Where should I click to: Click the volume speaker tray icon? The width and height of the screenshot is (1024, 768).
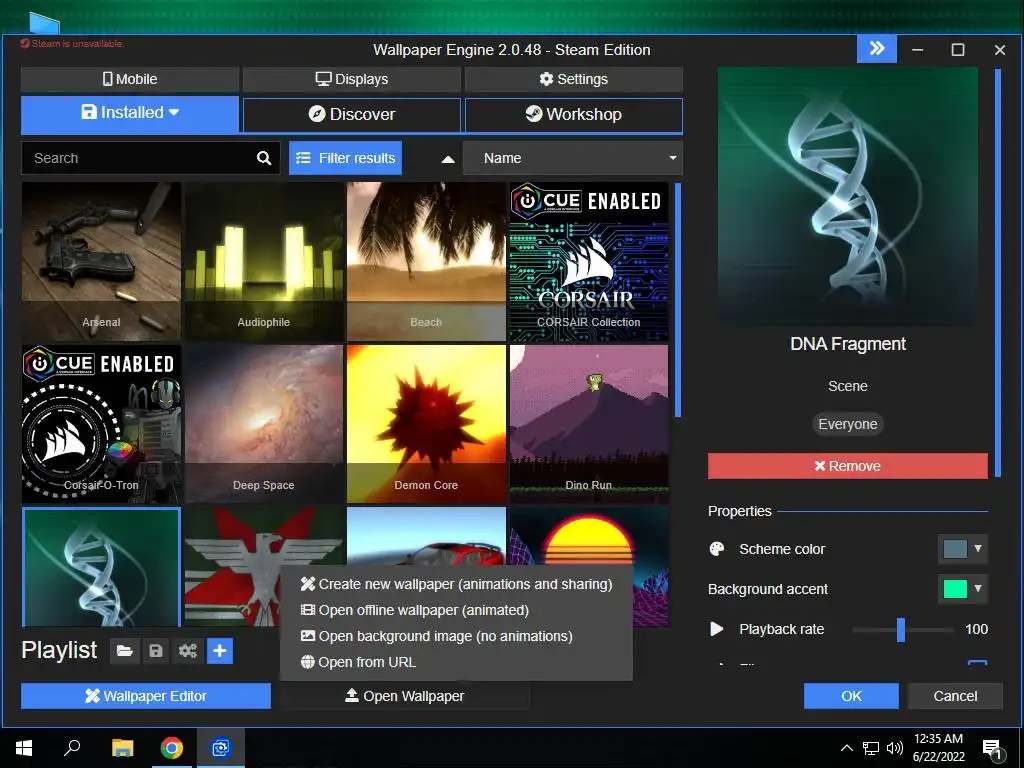[x=895, y=748]
